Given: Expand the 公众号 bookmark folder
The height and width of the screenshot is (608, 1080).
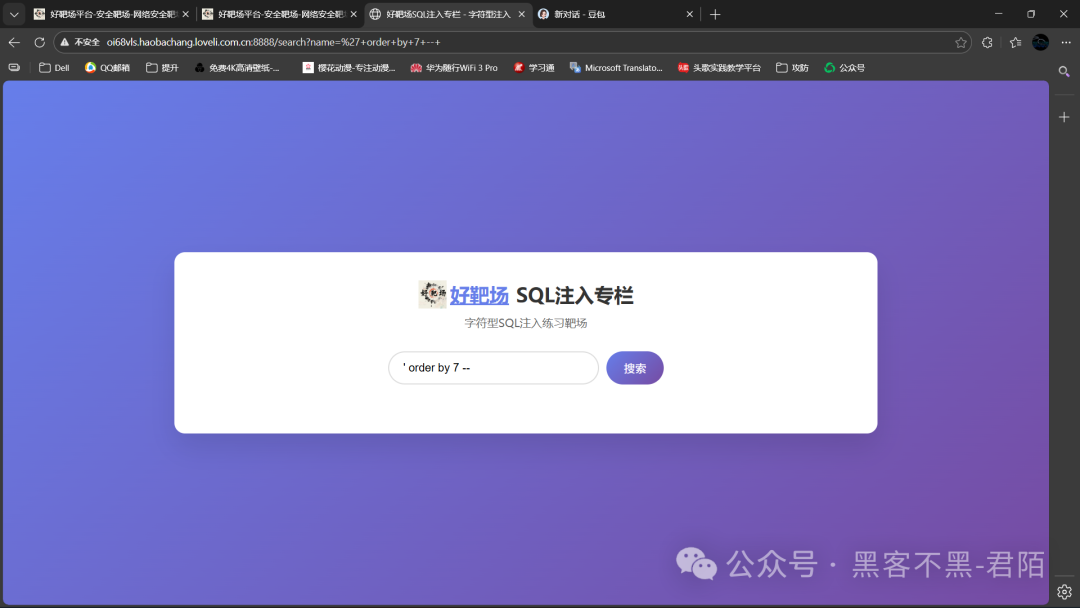Looking at the screenshot, I should pyautogui.click(x=845, y=67).
